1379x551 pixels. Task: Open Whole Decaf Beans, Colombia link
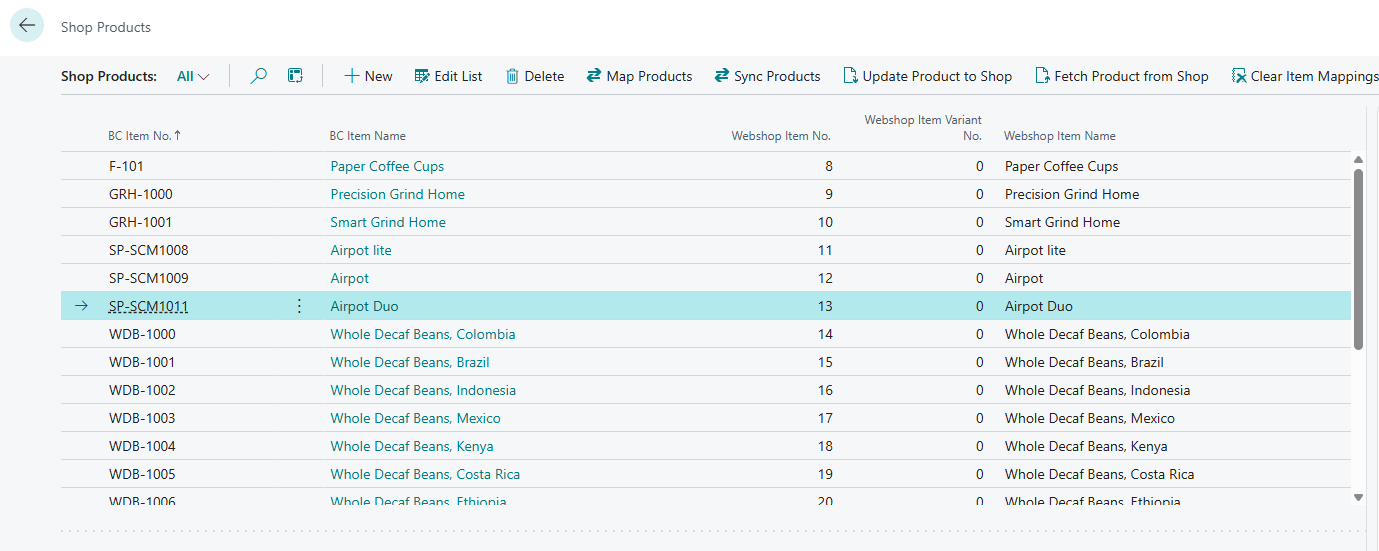tap(423, 334)
